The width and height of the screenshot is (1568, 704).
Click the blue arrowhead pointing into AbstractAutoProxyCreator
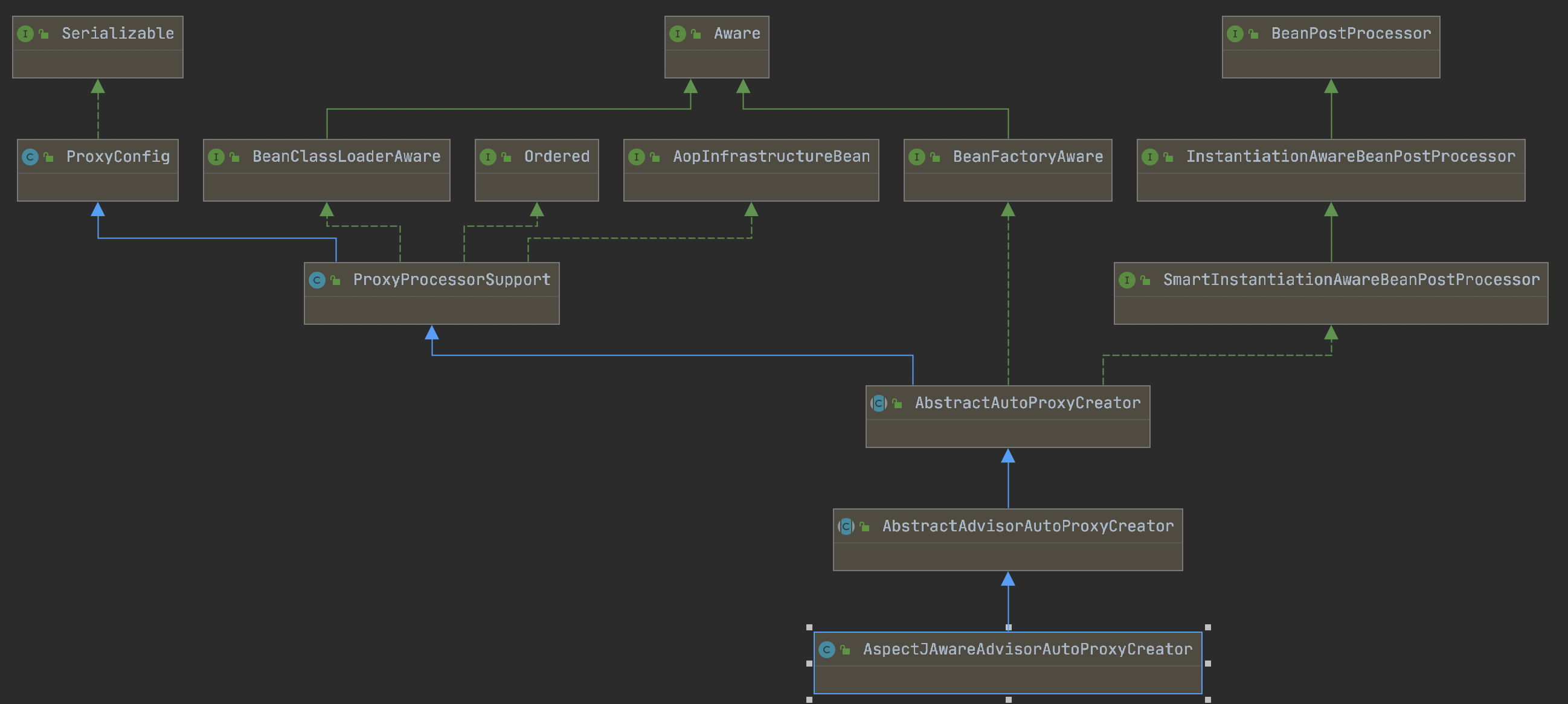click(1008, 456)
